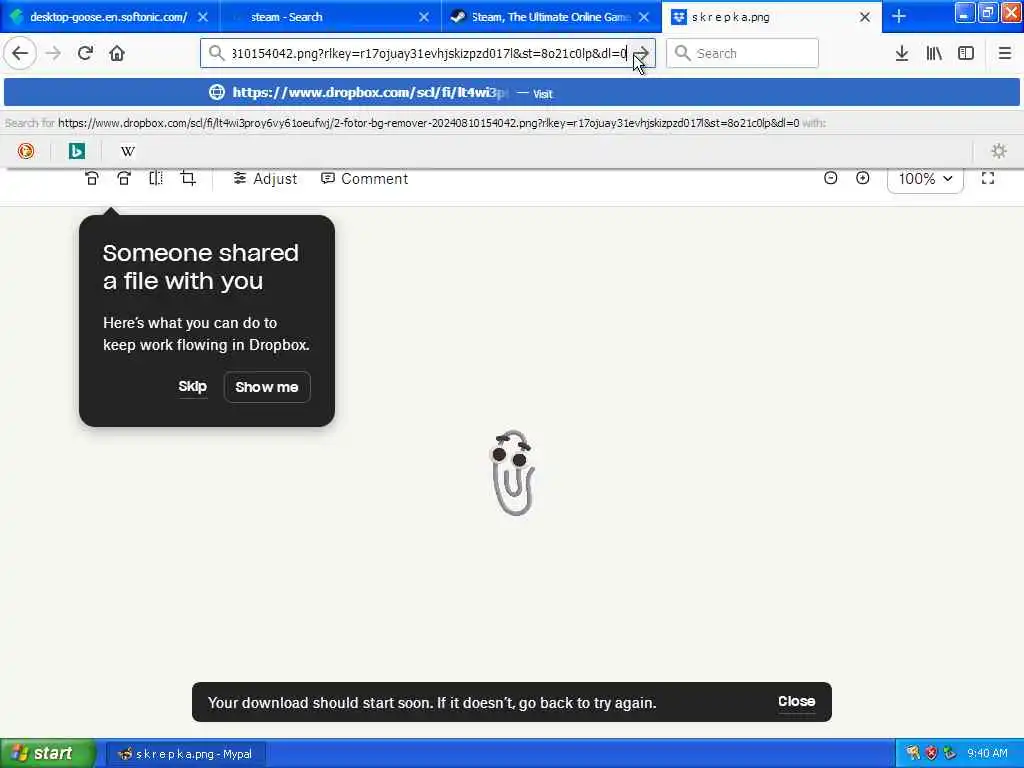Open a new browser tab
The height and width of the screenshot is (768, 1024).
pyautogui.click(x=899, y=16)
